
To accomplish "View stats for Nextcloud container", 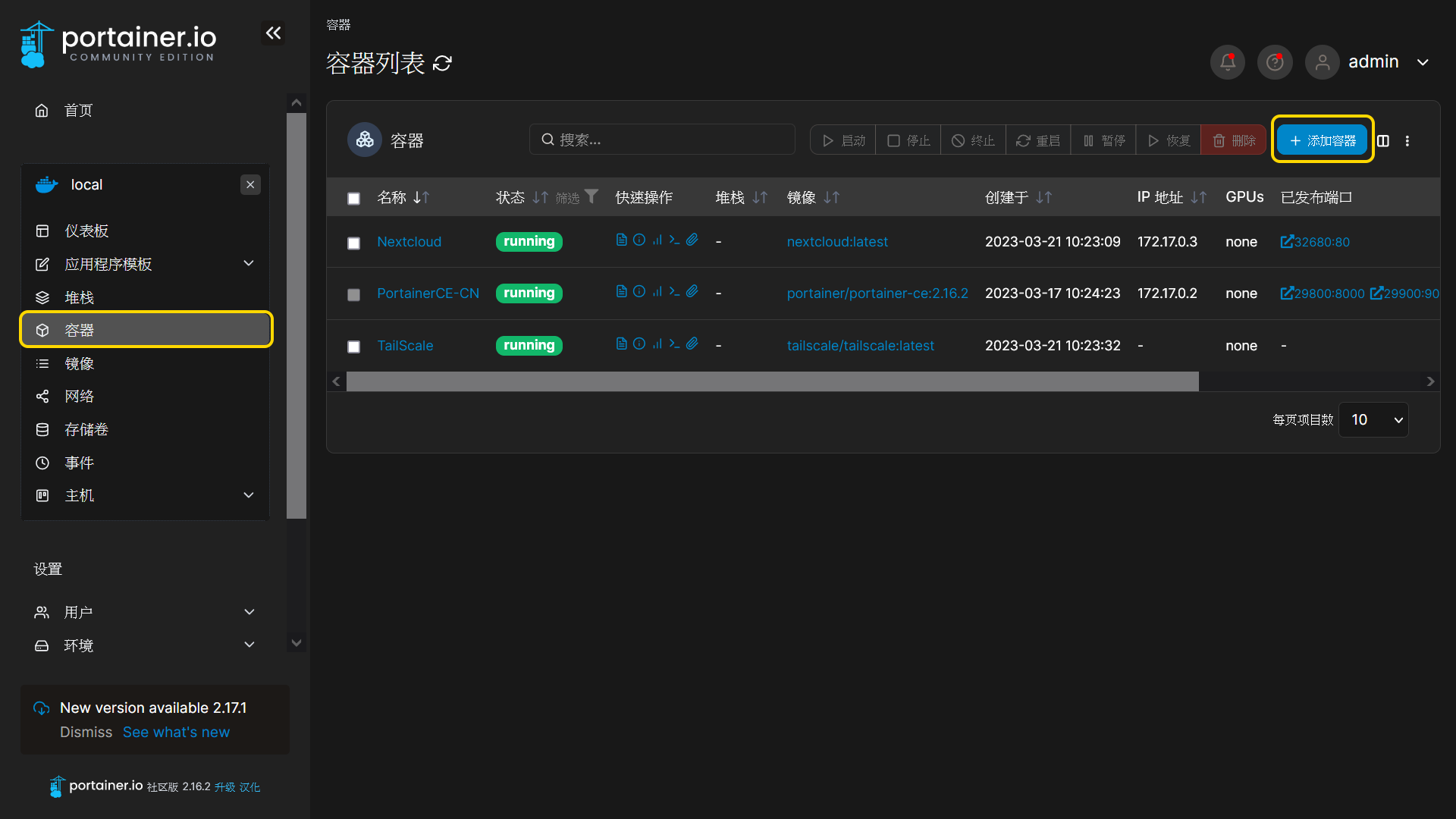I will coord(657,240).
